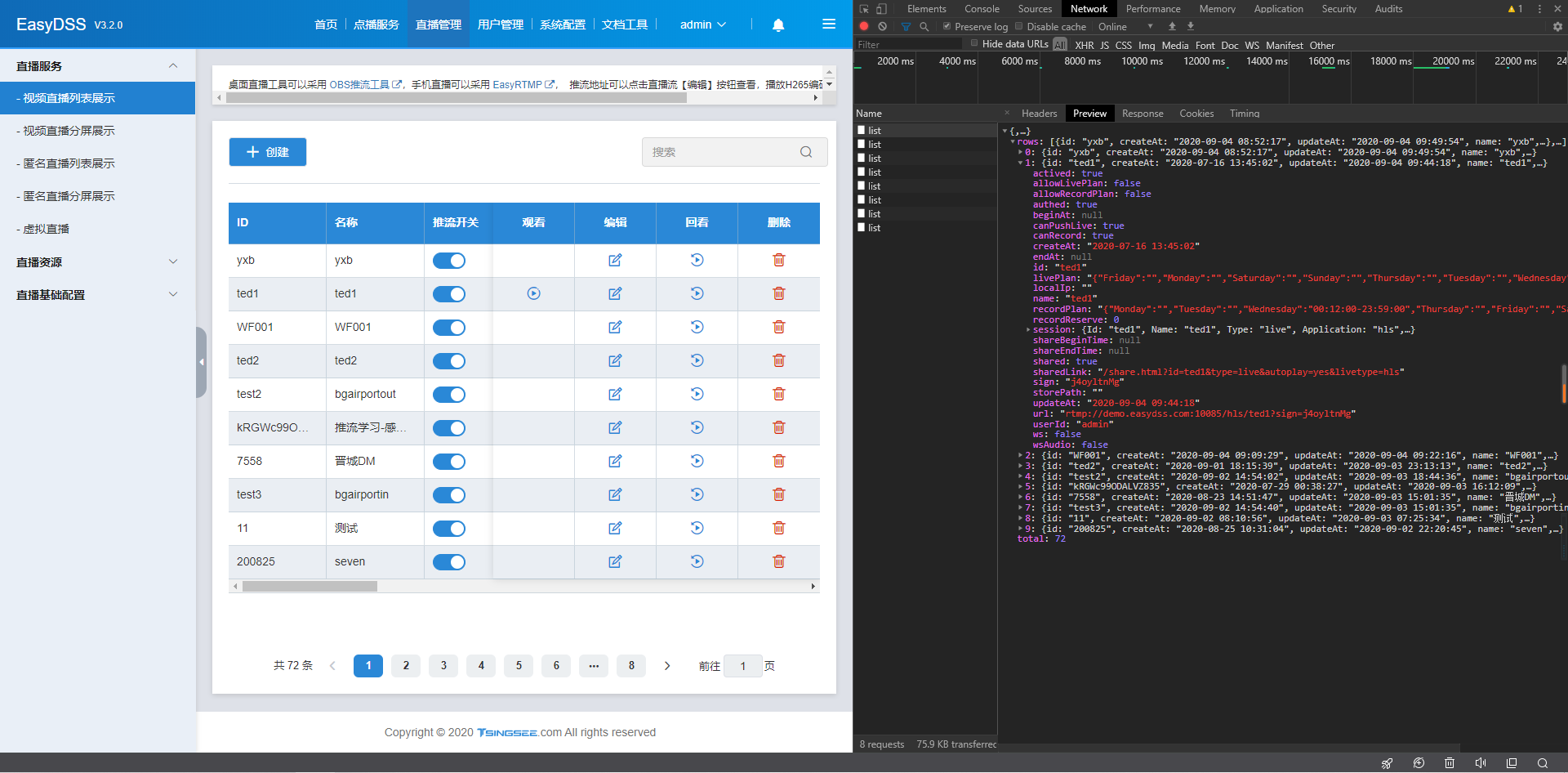Clear the network log icon
This screenshot has width=1568, height=773.
click(x=883, y=26)
